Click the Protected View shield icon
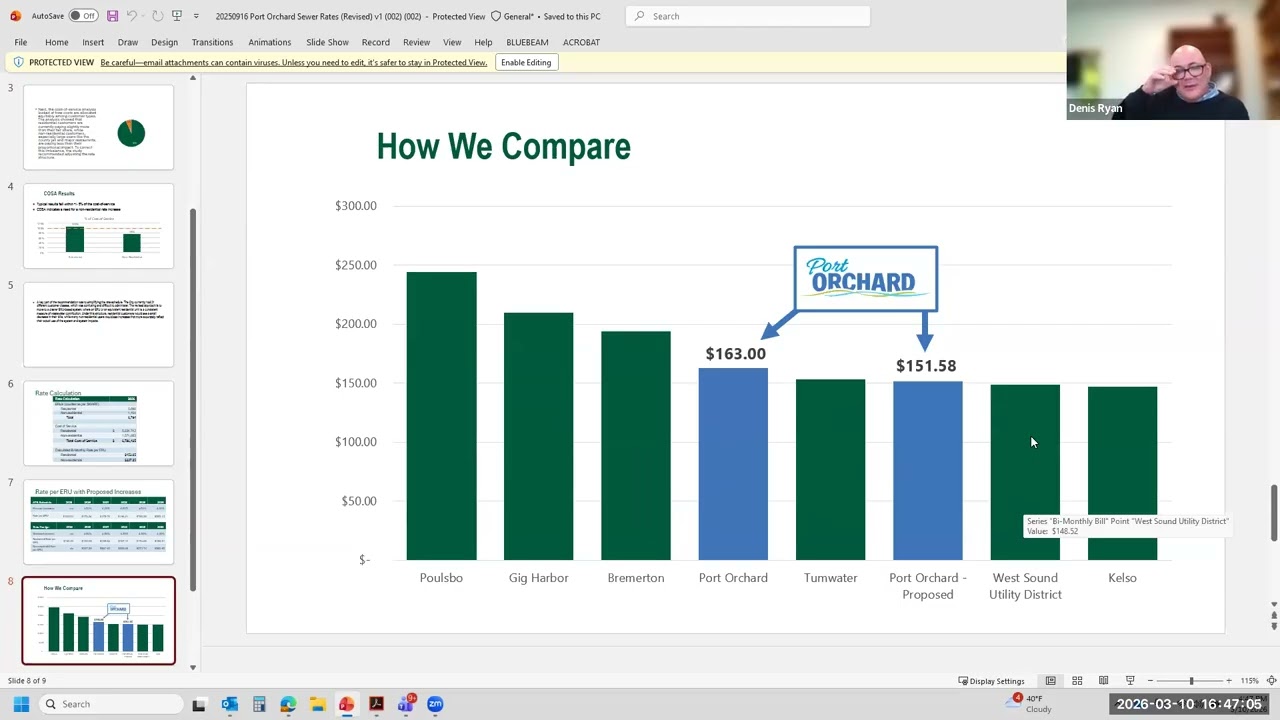The image size is (1280, 720). click(18, 62)
